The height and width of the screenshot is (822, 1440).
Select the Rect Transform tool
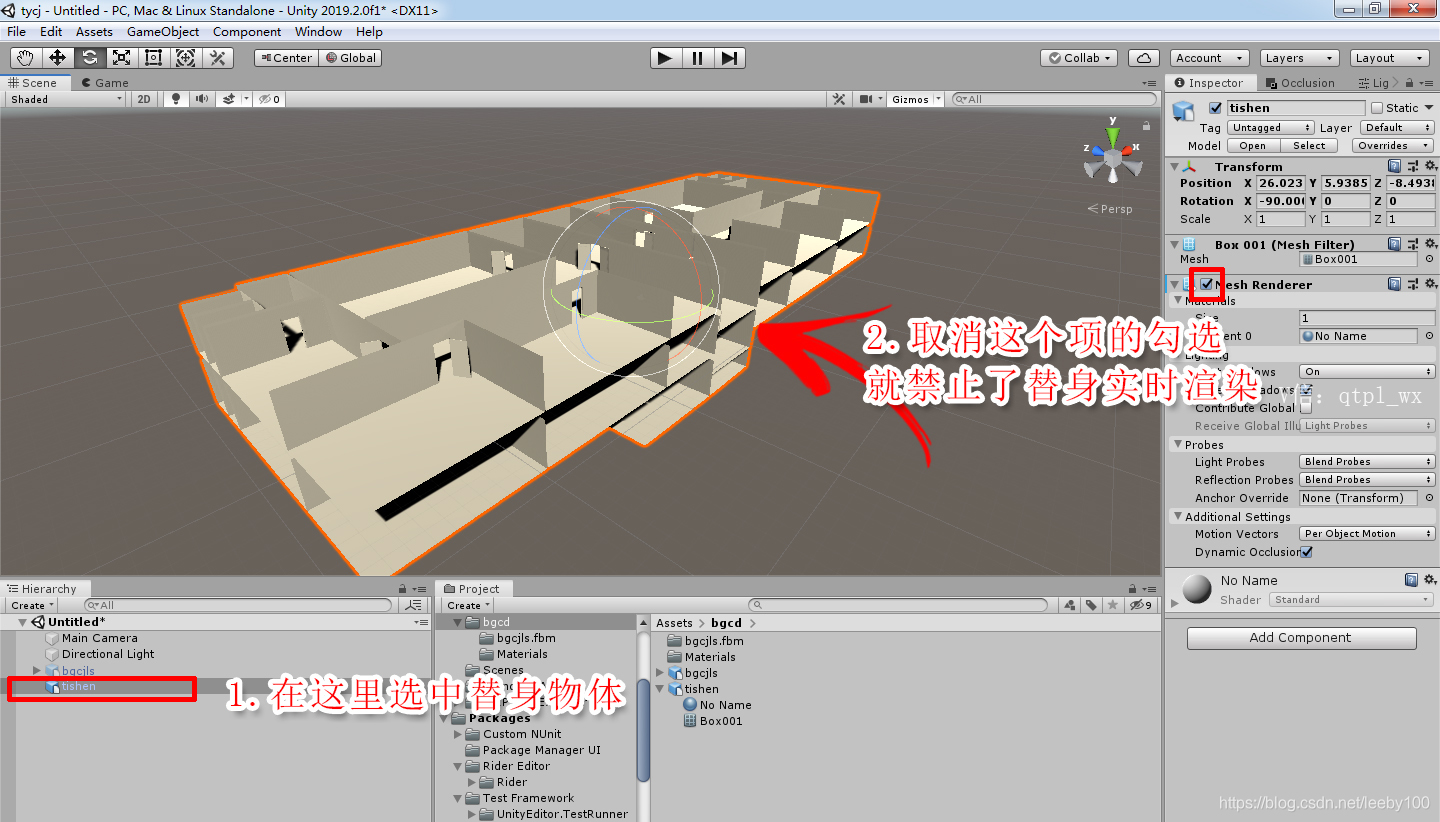pyautogui.click(x=153, y=57)
